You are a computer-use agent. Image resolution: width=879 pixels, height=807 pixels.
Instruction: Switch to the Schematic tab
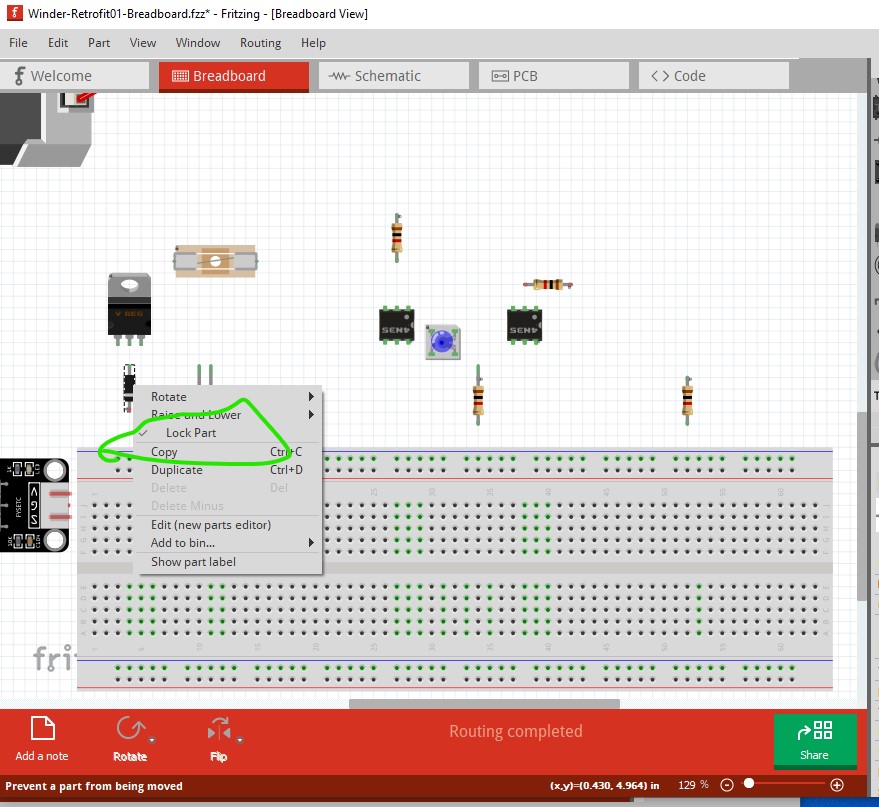pyautogui.click(x=394, y=76)
